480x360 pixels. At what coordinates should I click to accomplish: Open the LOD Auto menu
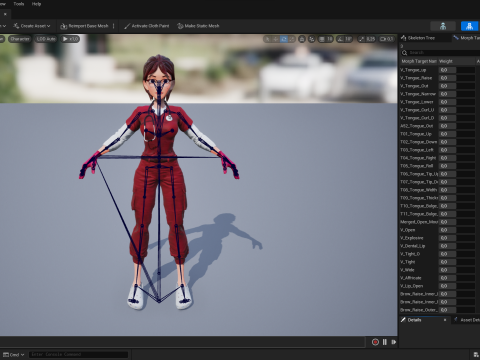[x=46, y=39]
